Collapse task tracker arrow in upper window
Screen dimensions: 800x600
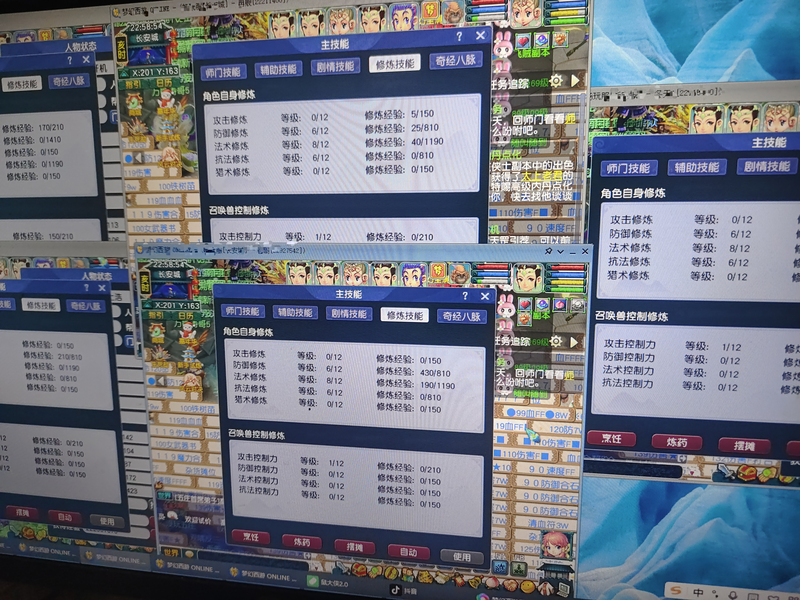point(575,81)
